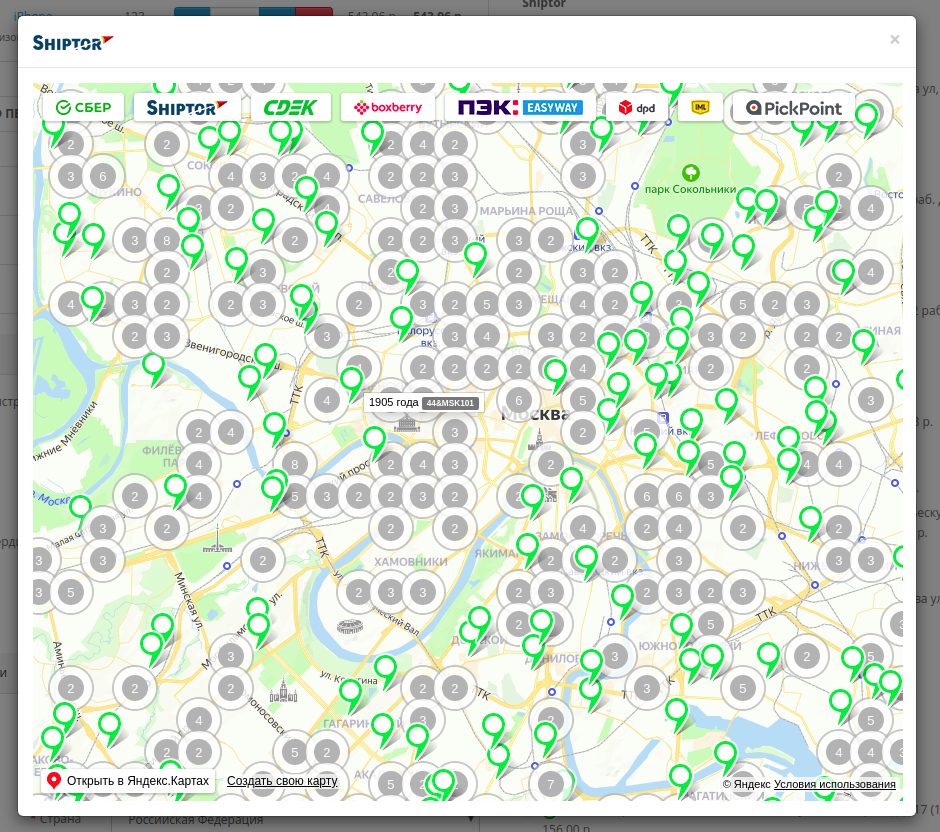The width and height of the screenshot is (940, 832).
Task: Click the '1905 года' pickup point tooltip
Action: (423, 402)
